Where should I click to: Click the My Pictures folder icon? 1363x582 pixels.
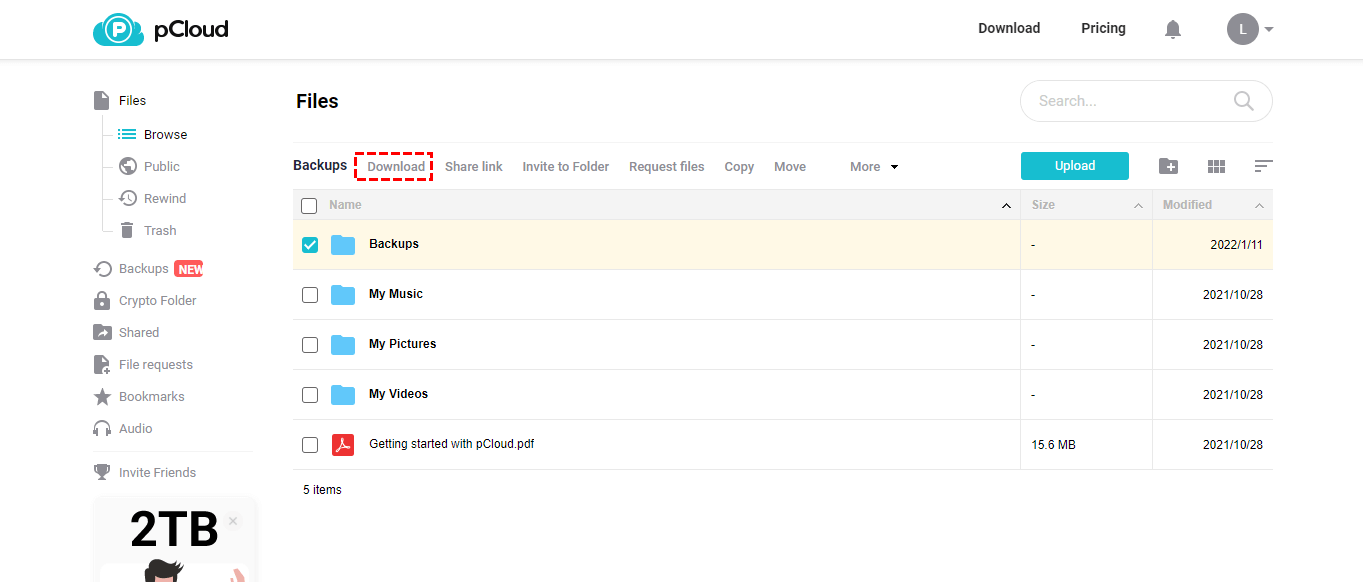[x=343, y=344]
